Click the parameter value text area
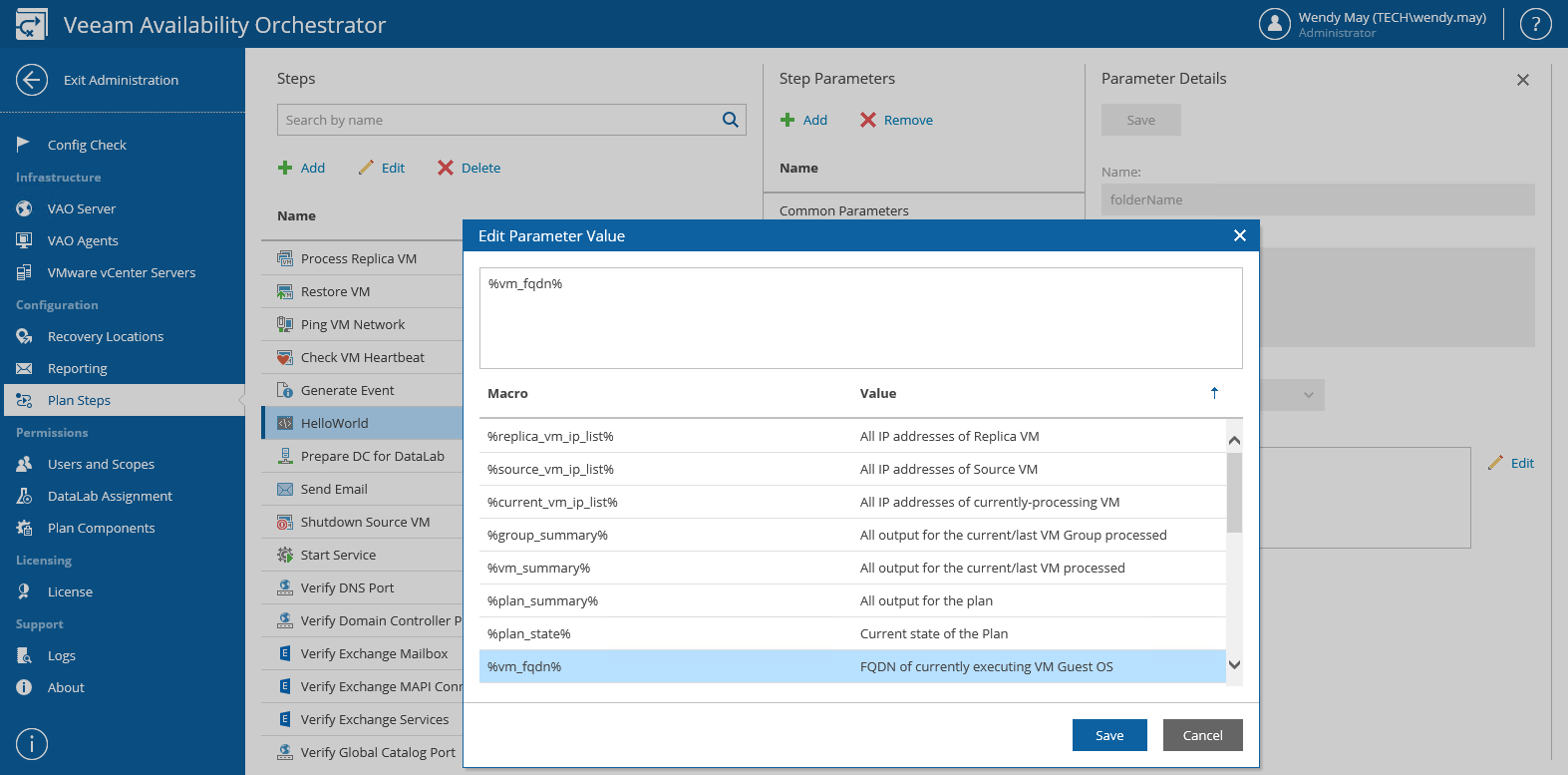The width and height of the screenshot is (1568, 775). pyautogui.click(x=861, y=318)
